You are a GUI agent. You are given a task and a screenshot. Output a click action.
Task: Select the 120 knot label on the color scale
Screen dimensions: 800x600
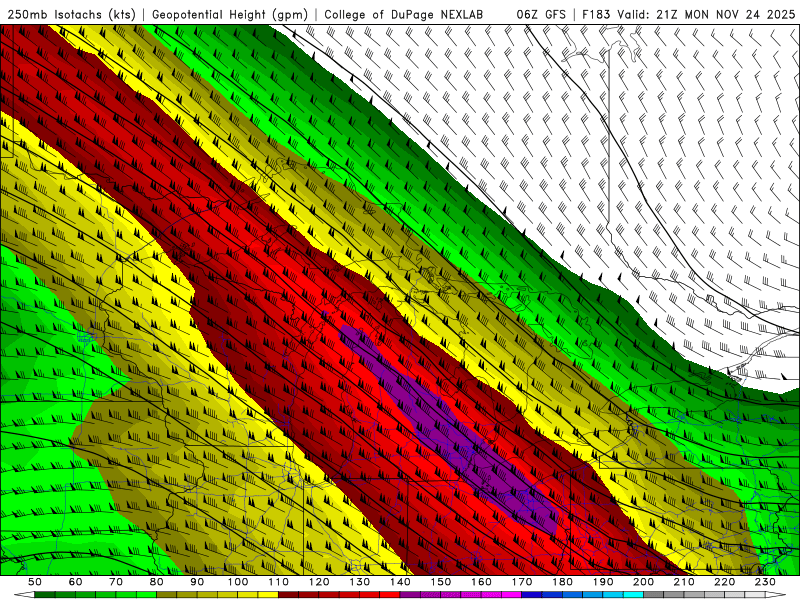[x=319, y=582]
